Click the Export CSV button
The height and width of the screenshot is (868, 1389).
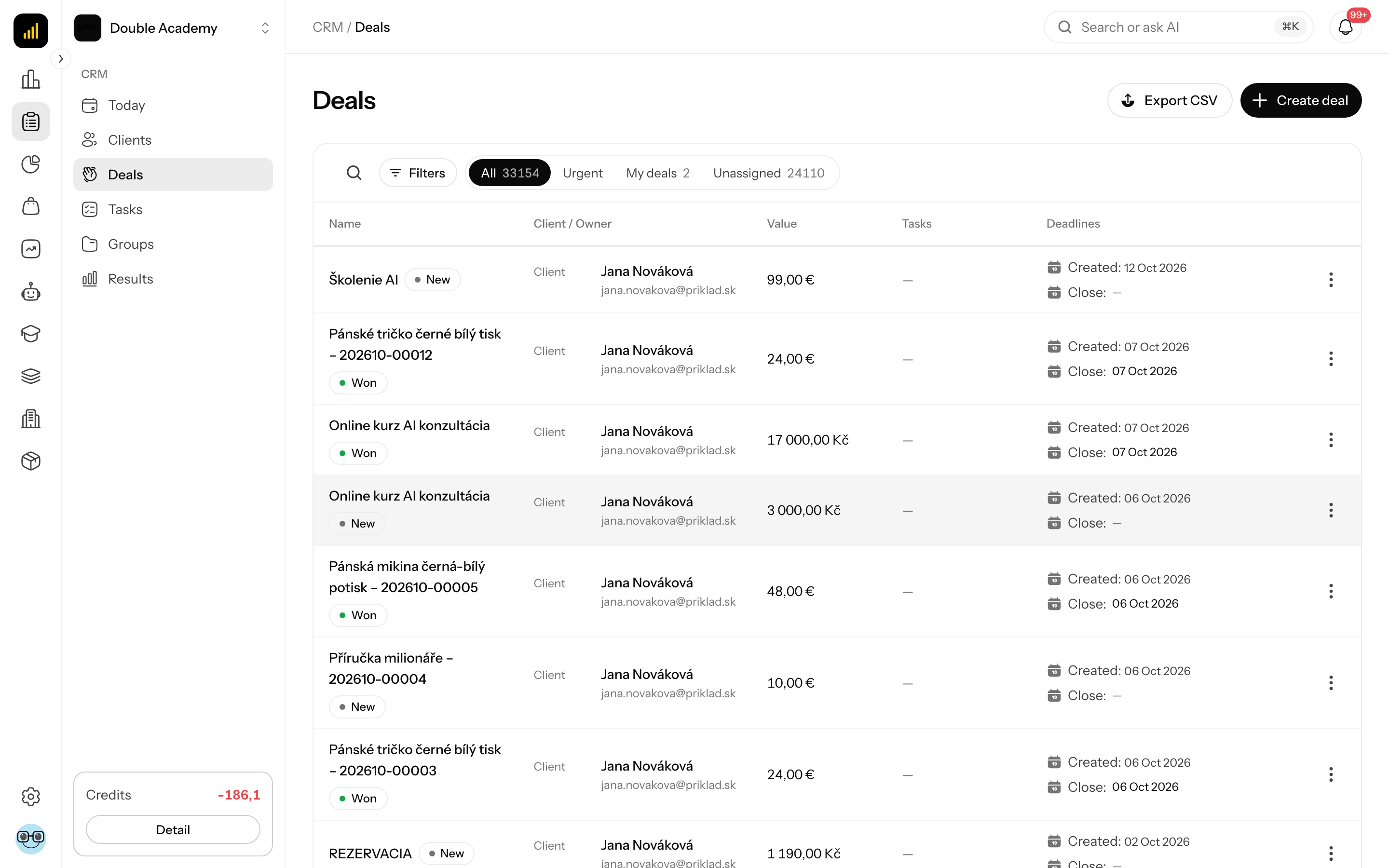coord(1170,100)
